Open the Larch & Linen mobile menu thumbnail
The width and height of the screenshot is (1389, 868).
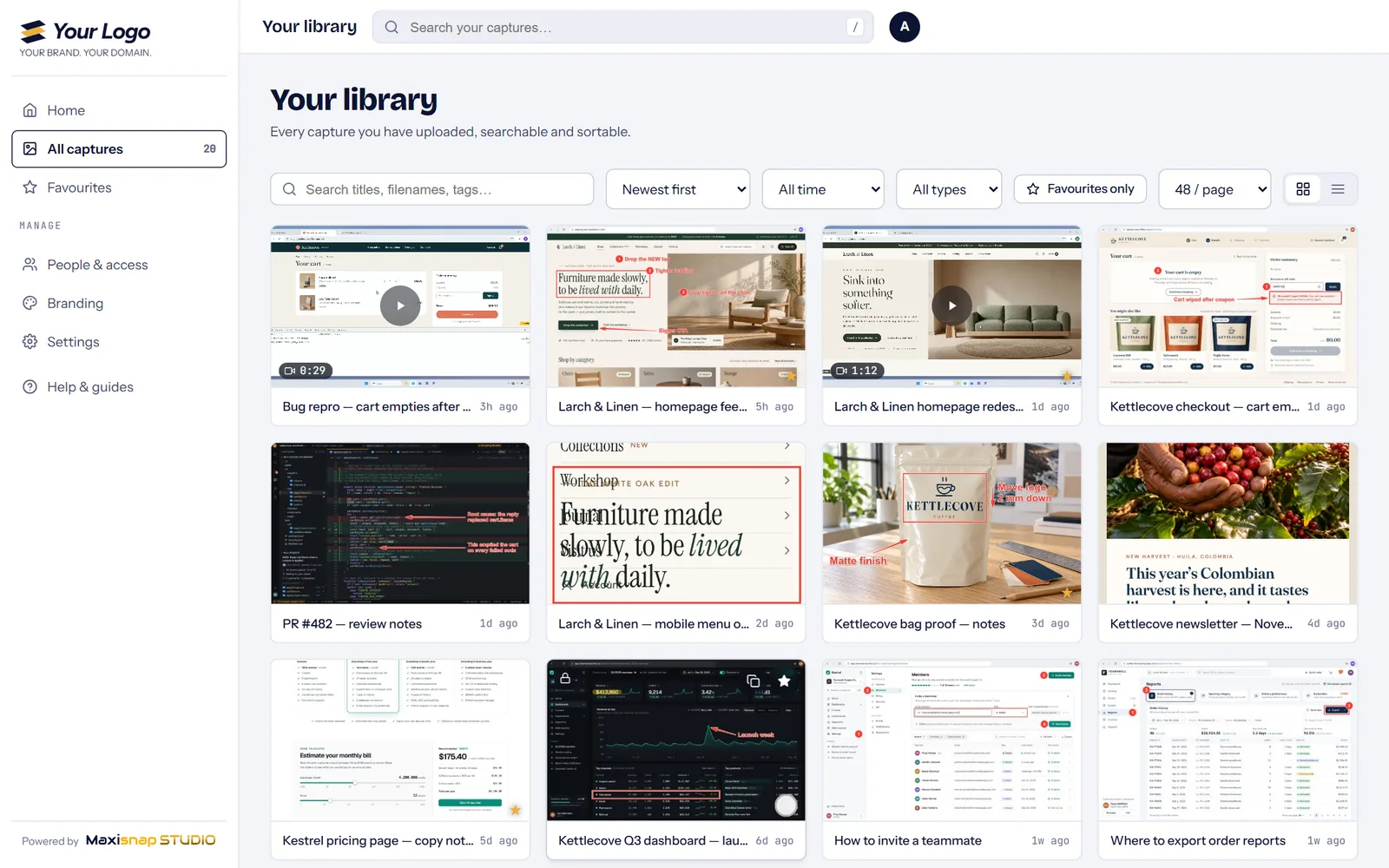676,523
